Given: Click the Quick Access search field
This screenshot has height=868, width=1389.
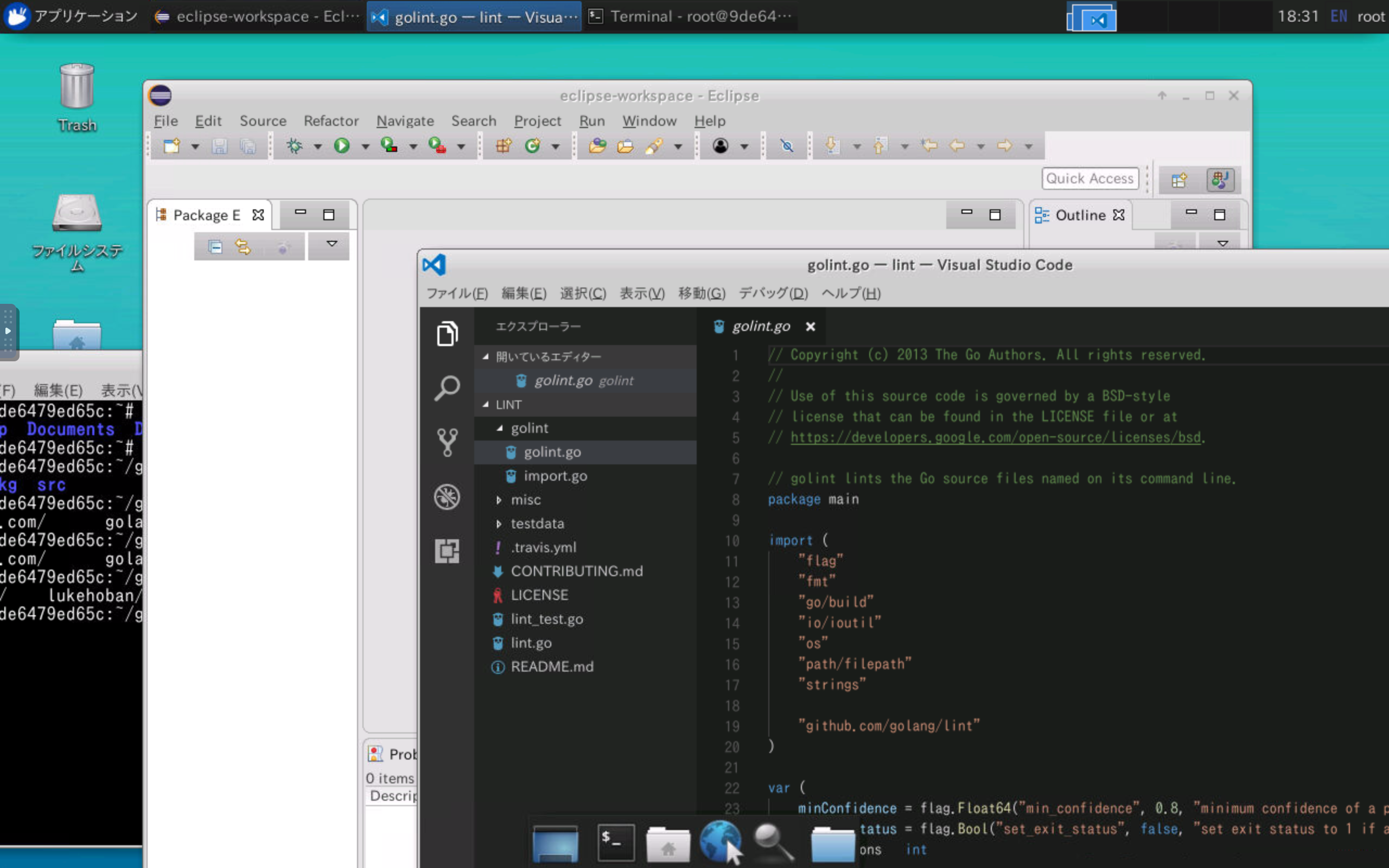Looking at the screenshot, I should [1089, 178].
